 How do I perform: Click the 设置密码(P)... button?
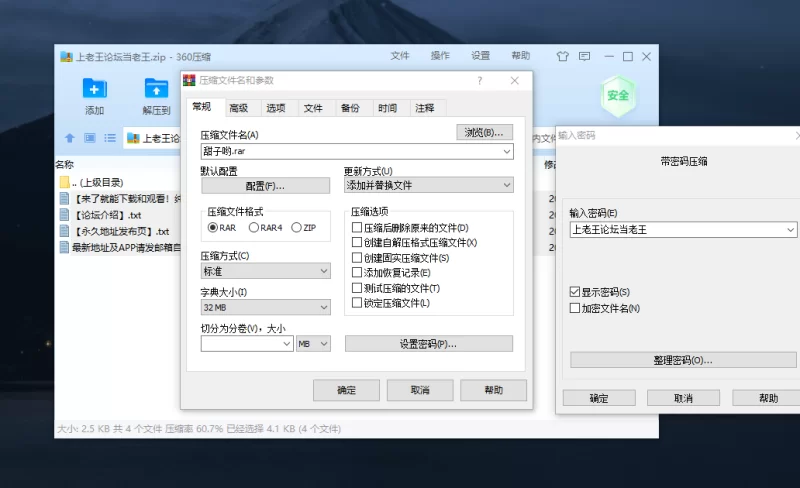pos(429,344)
